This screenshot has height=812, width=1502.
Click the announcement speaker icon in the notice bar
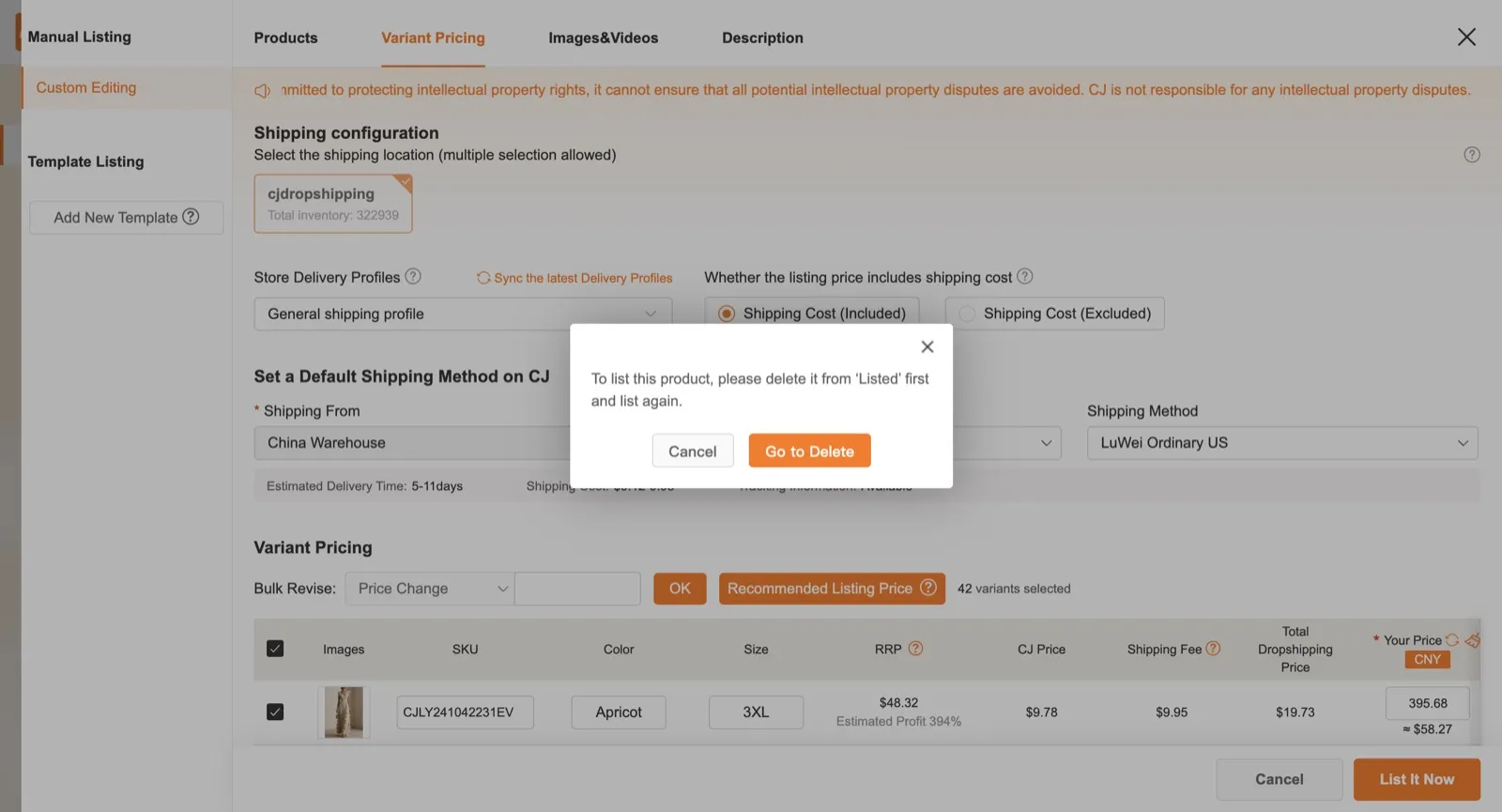click(262, 90)
